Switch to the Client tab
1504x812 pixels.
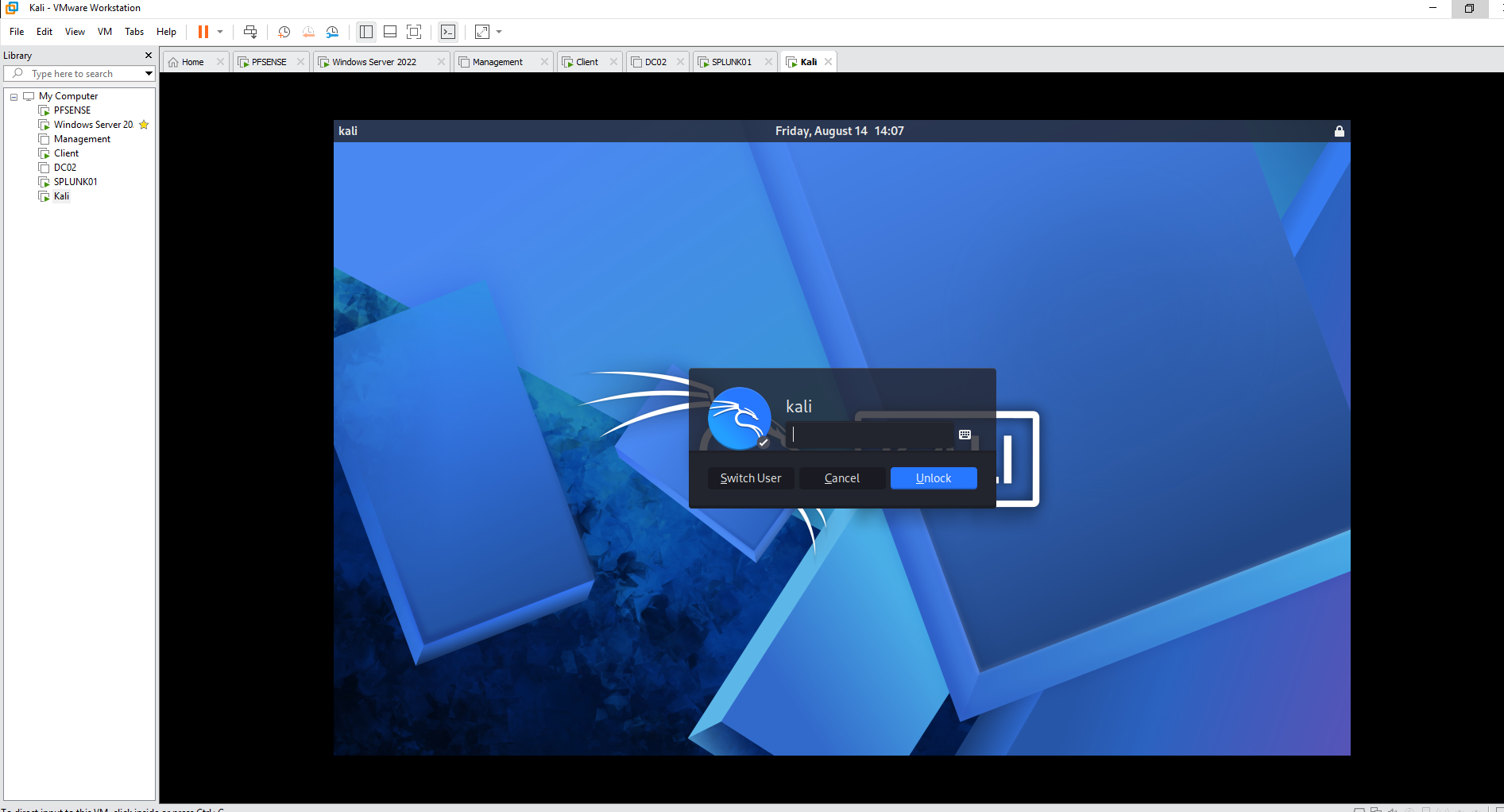587,62
